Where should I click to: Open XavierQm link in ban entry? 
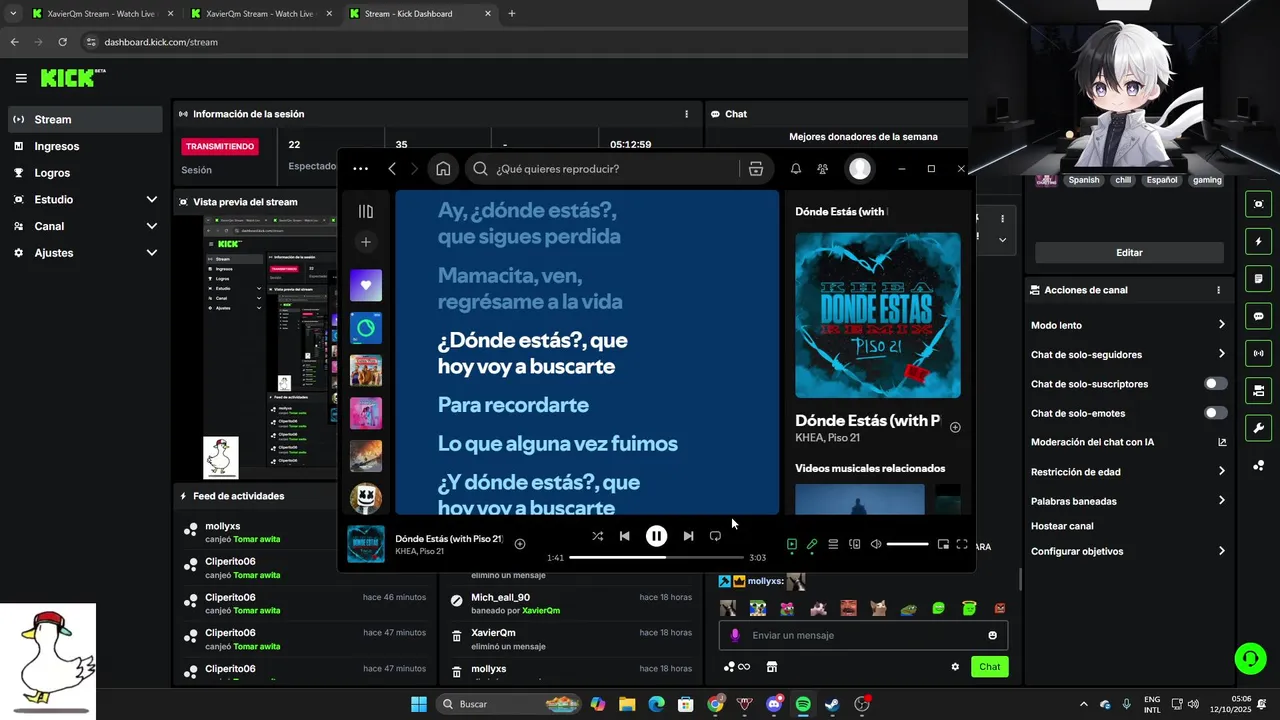coord(541,610)
